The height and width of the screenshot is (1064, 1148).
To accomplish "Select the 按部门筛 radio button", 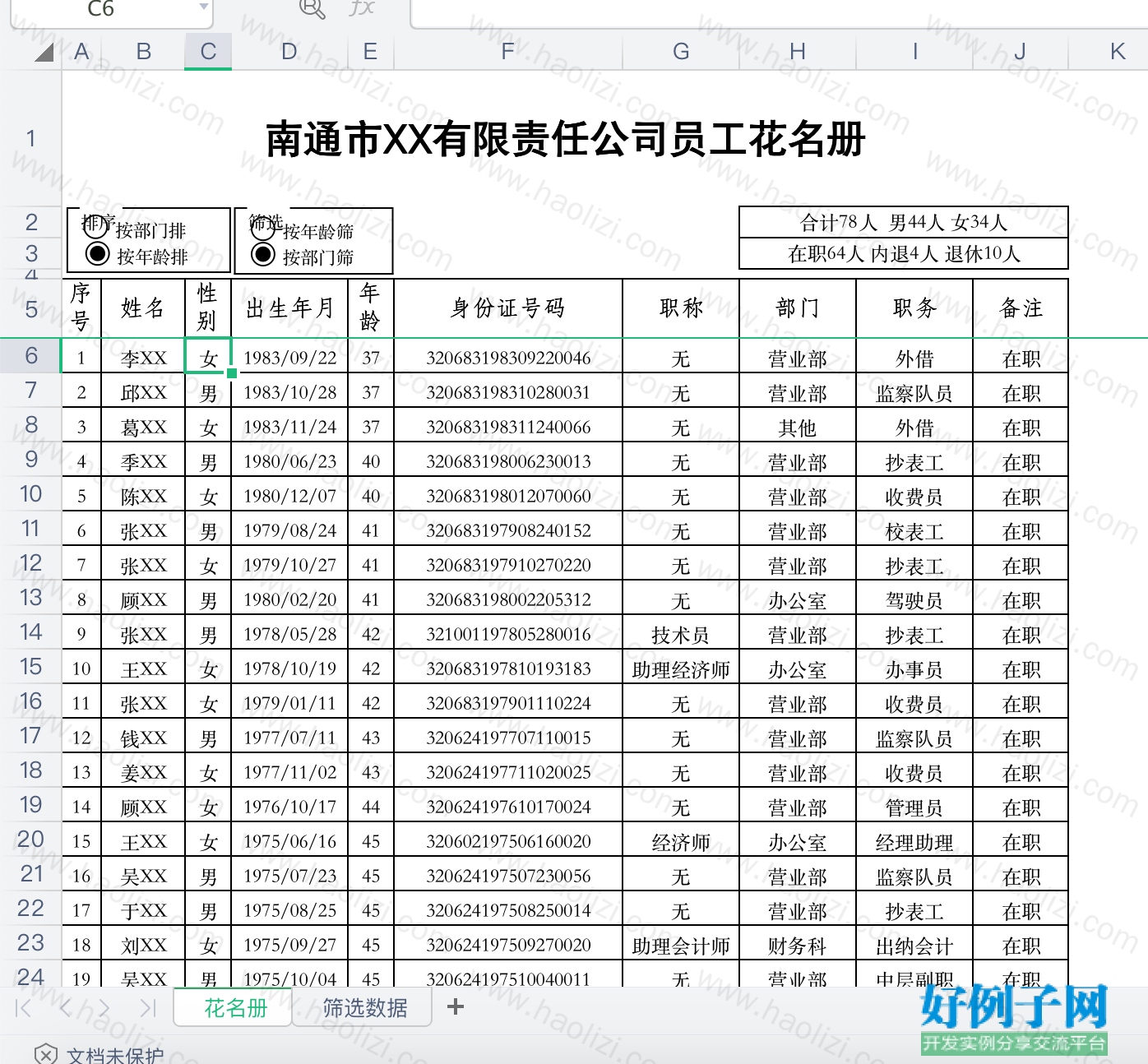I will (263, 255).
